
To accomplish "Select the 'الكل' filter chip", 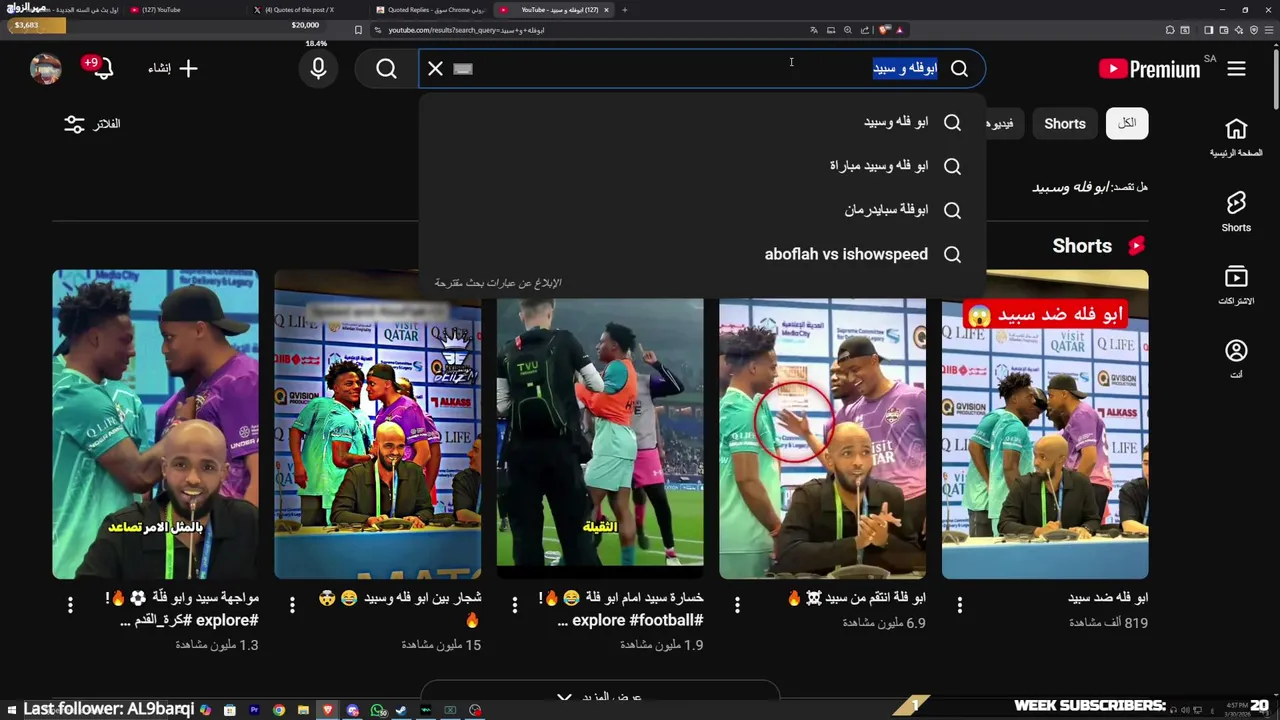I will click(1127, 123).
